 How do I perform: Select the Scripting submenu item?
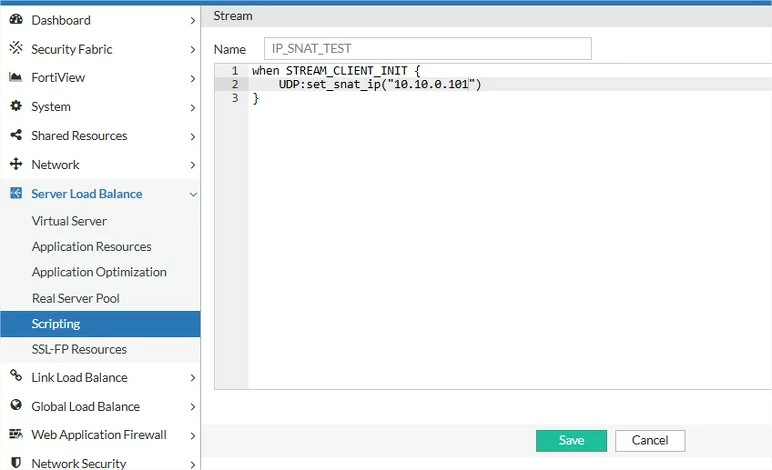100,324
